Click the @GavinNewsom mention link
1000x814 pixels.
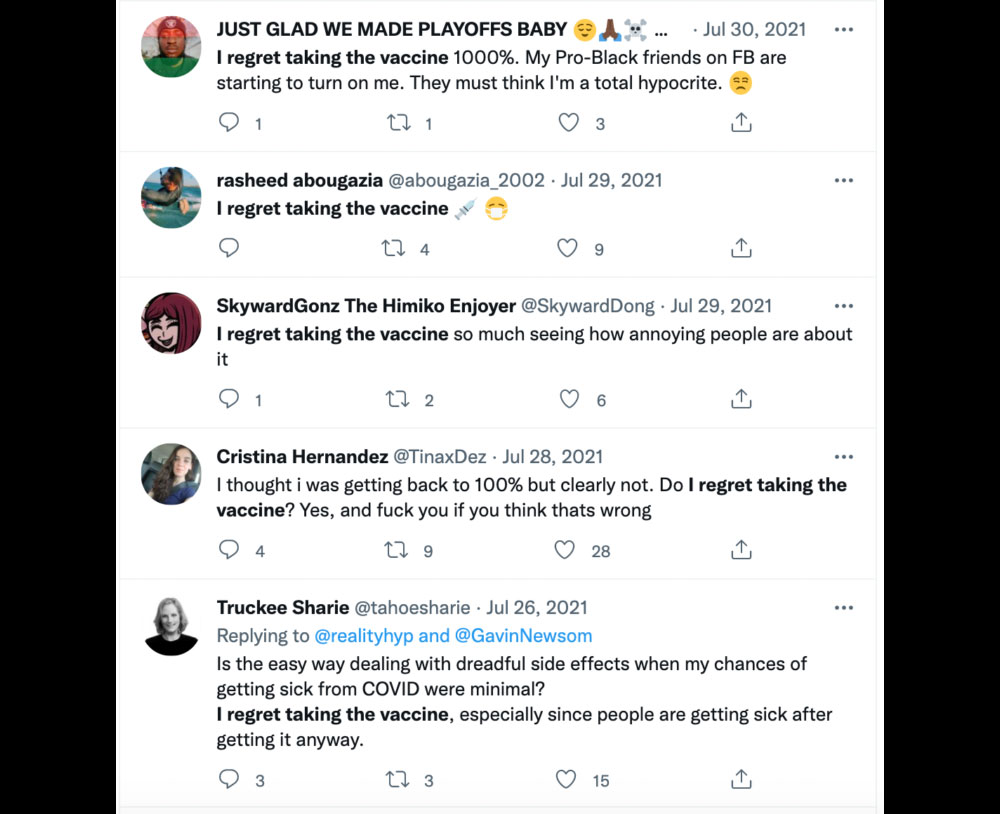523,635
